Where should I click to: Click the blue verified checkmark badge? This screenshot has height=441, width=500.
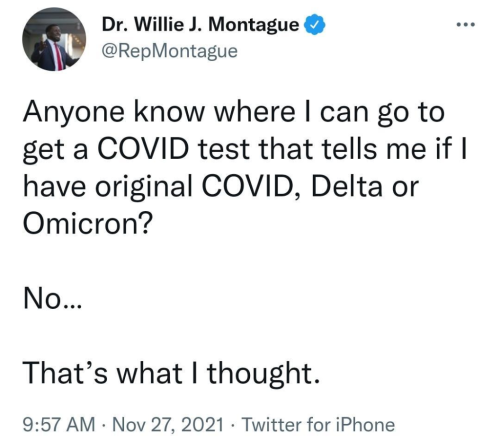coord(314,24)
